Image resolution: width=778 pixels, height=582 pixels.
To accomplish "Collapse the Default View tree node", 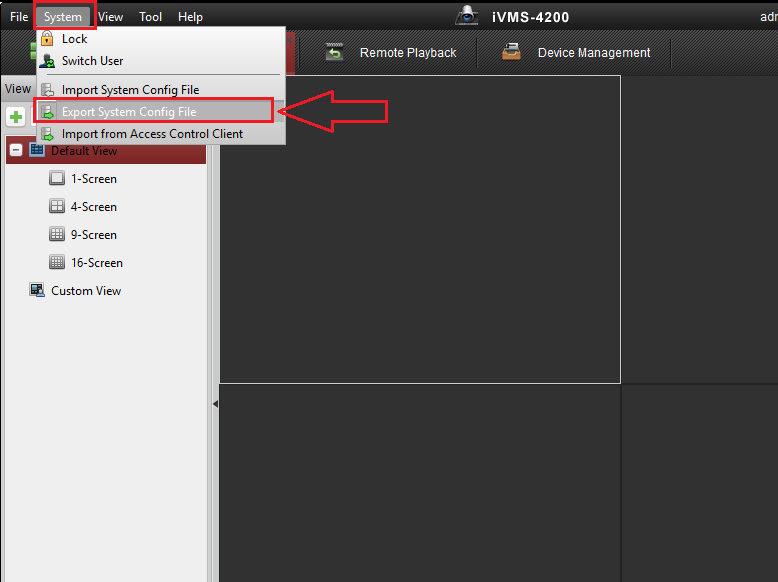I will click(x=16, y=151).
